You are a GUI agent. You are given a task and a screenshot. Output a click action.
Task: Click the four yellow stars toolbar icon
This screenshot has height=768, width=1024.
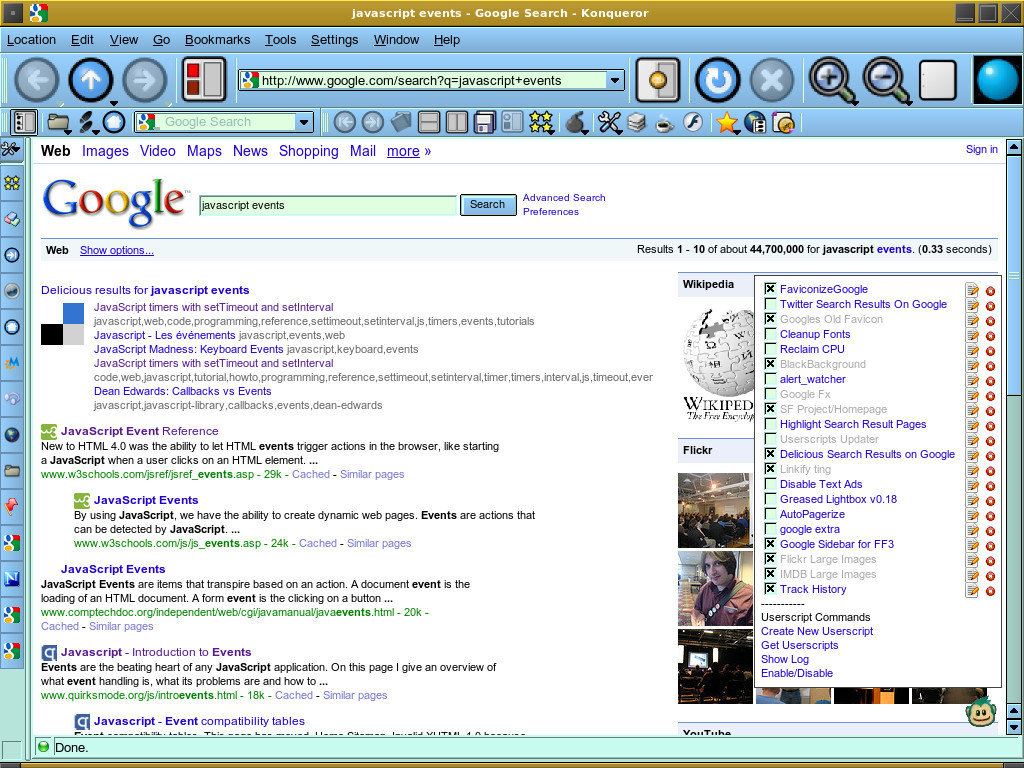[541, 122]
